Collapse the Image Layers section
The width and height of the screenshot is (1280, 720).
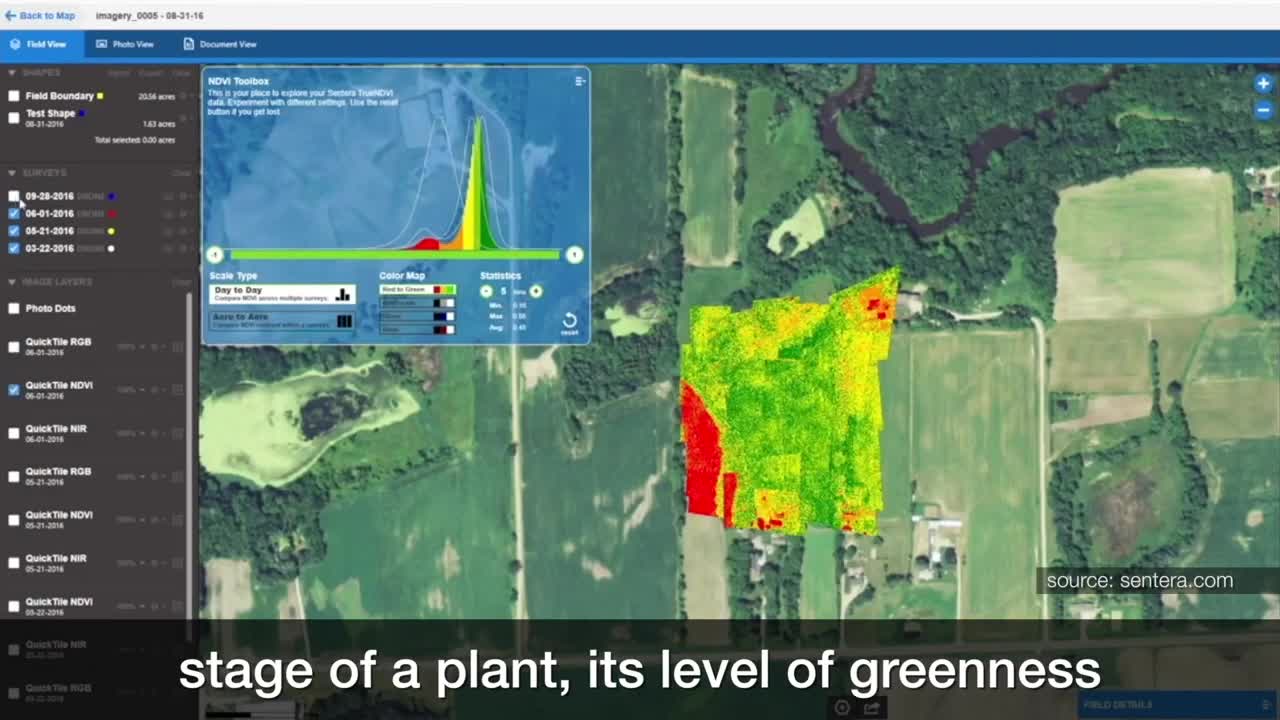tap(12, 282)
